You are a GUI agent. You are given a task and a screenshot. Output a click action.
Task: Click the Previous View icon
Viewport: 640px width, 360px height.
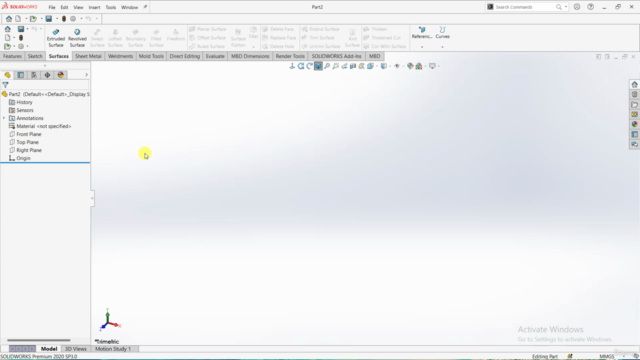click(x=344, y=66)
